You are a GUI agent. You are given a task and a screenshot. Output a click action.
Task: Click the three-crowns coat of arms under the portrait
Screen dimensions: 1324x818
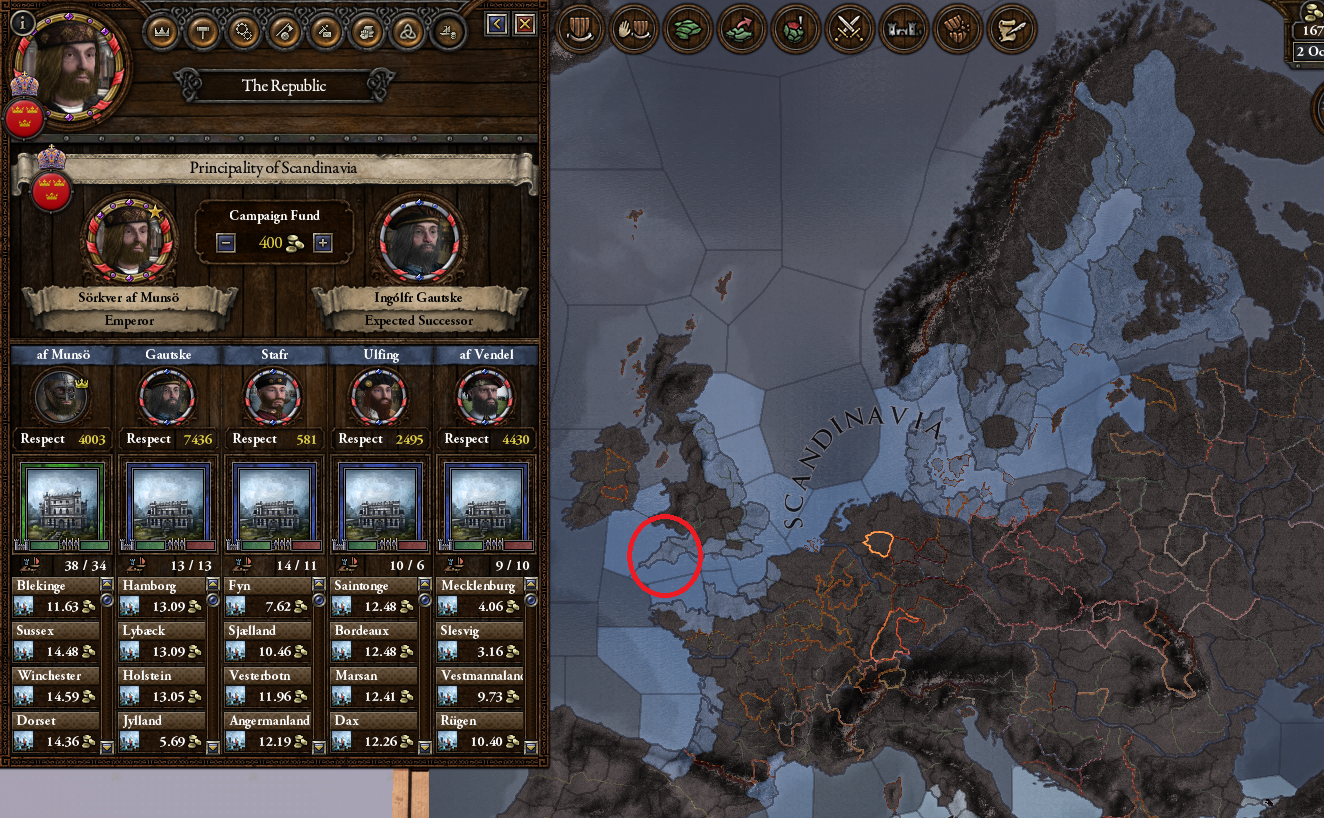click(x=24, y=116)
